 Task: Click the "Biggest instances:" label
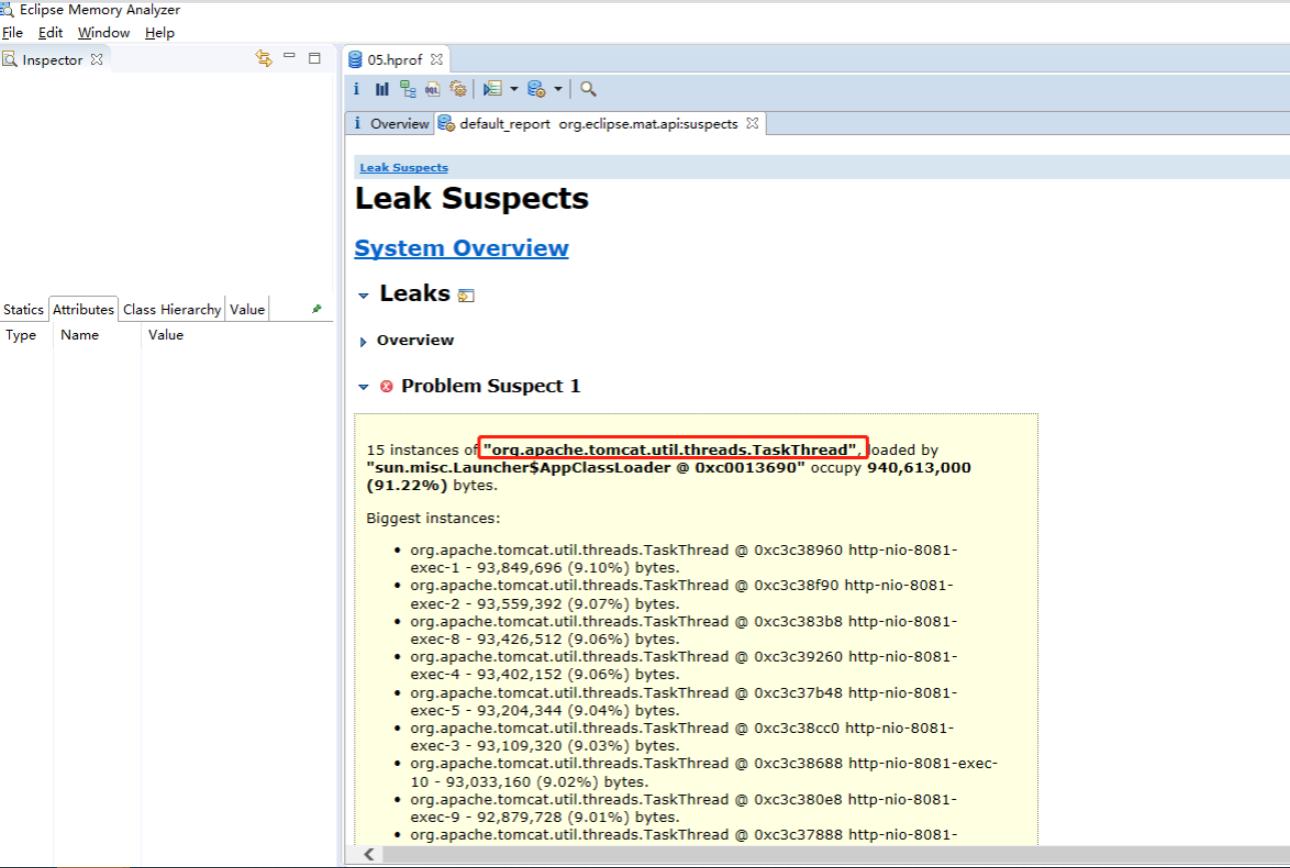[433, 518]
